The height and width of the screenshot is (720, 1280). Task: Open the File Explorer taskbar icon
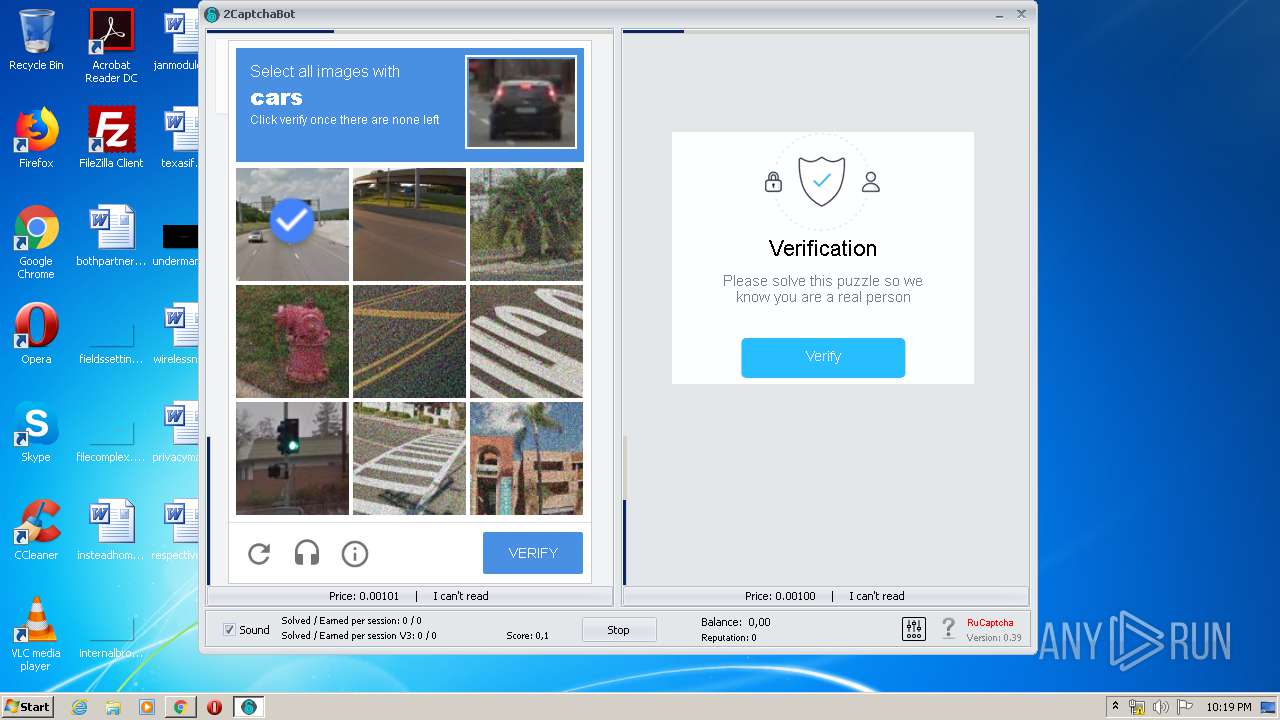(x=113, y=707)
